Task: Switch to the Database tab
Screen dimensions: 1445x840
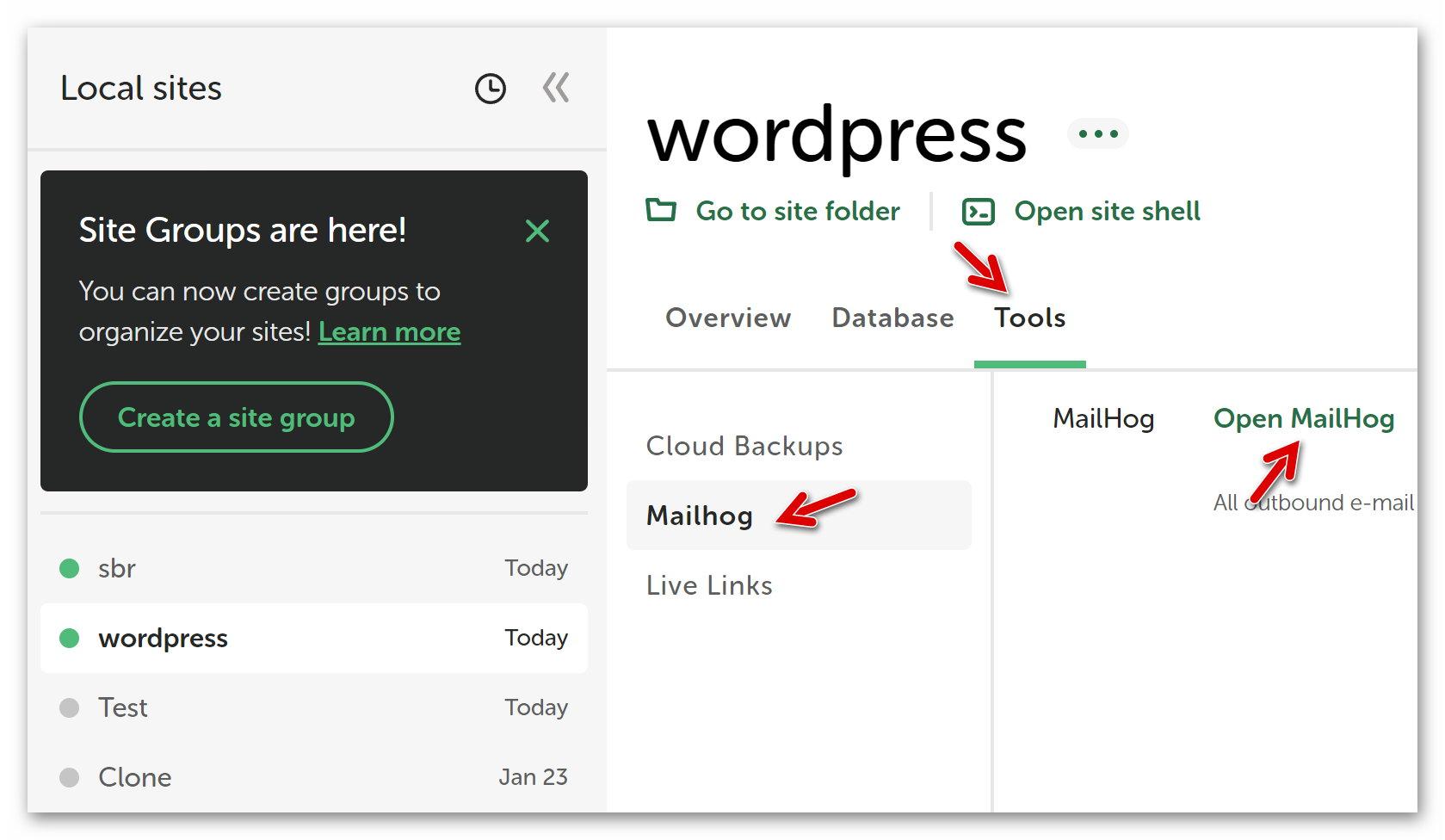Action: tap(892, 318)
